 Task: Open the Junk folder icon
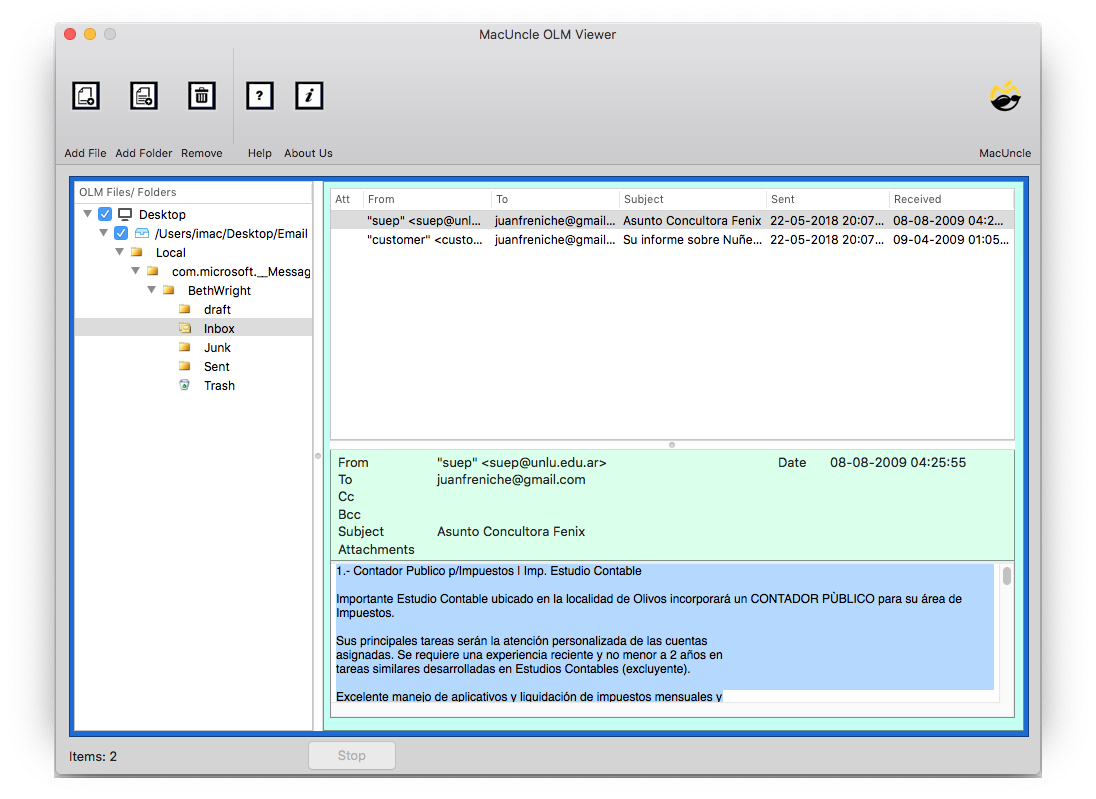tap(185, 347)
